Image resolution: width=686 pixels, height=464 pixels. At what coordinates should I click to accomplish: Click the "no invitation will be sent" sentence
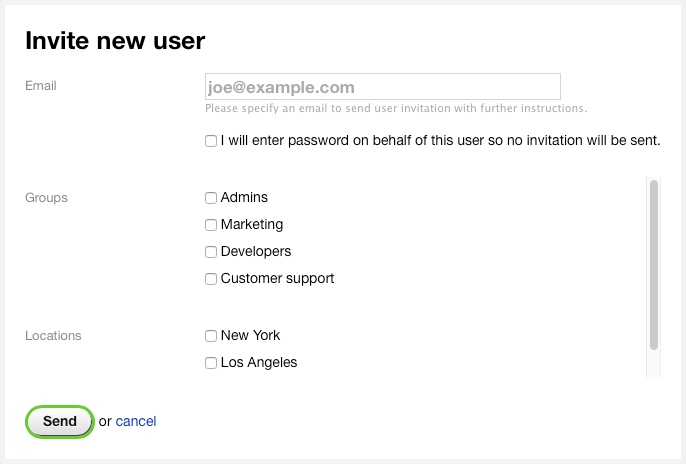(x=440, y=141)
